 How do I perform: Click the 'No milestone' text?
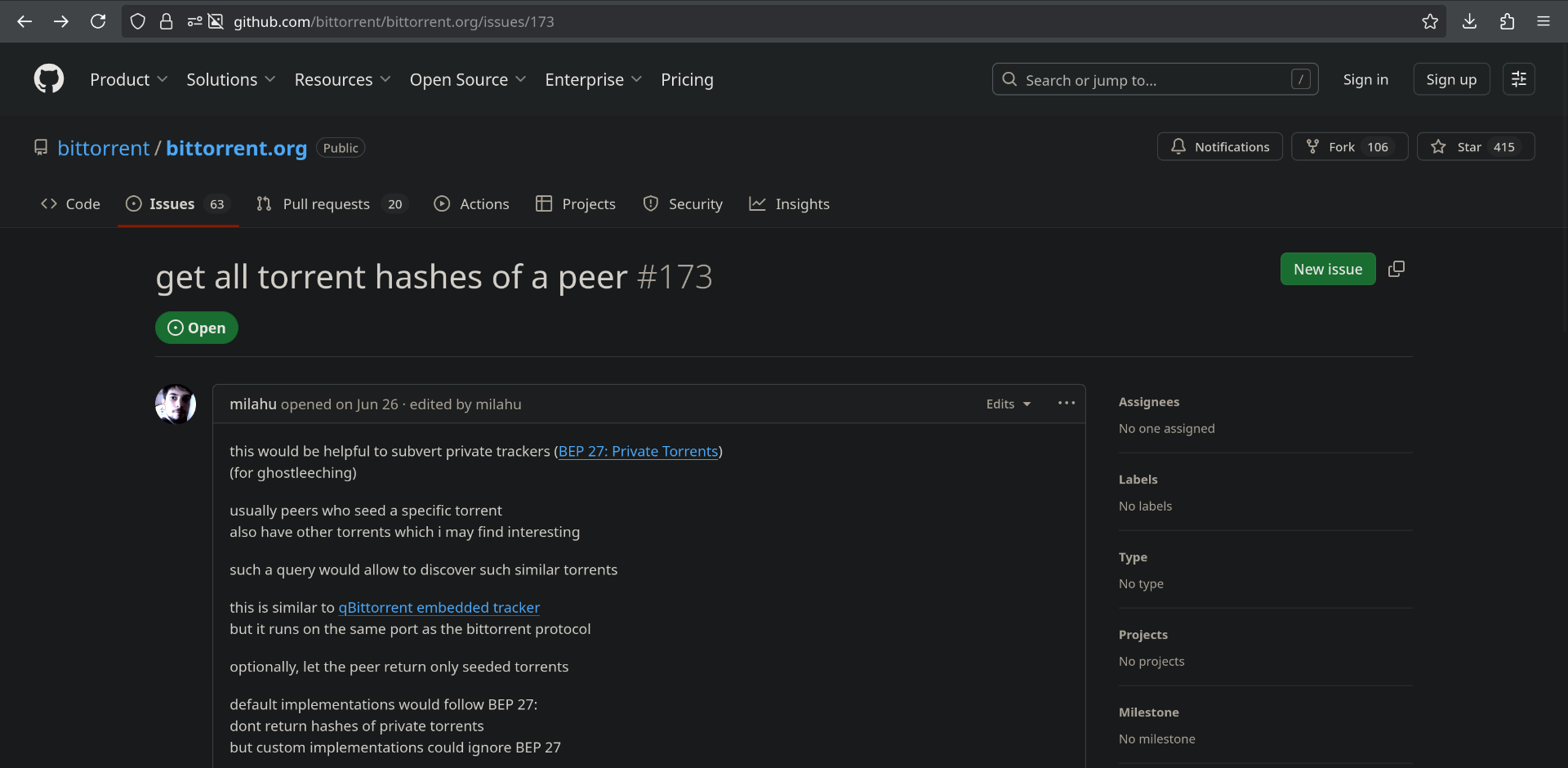click(x=1156, y=739)
